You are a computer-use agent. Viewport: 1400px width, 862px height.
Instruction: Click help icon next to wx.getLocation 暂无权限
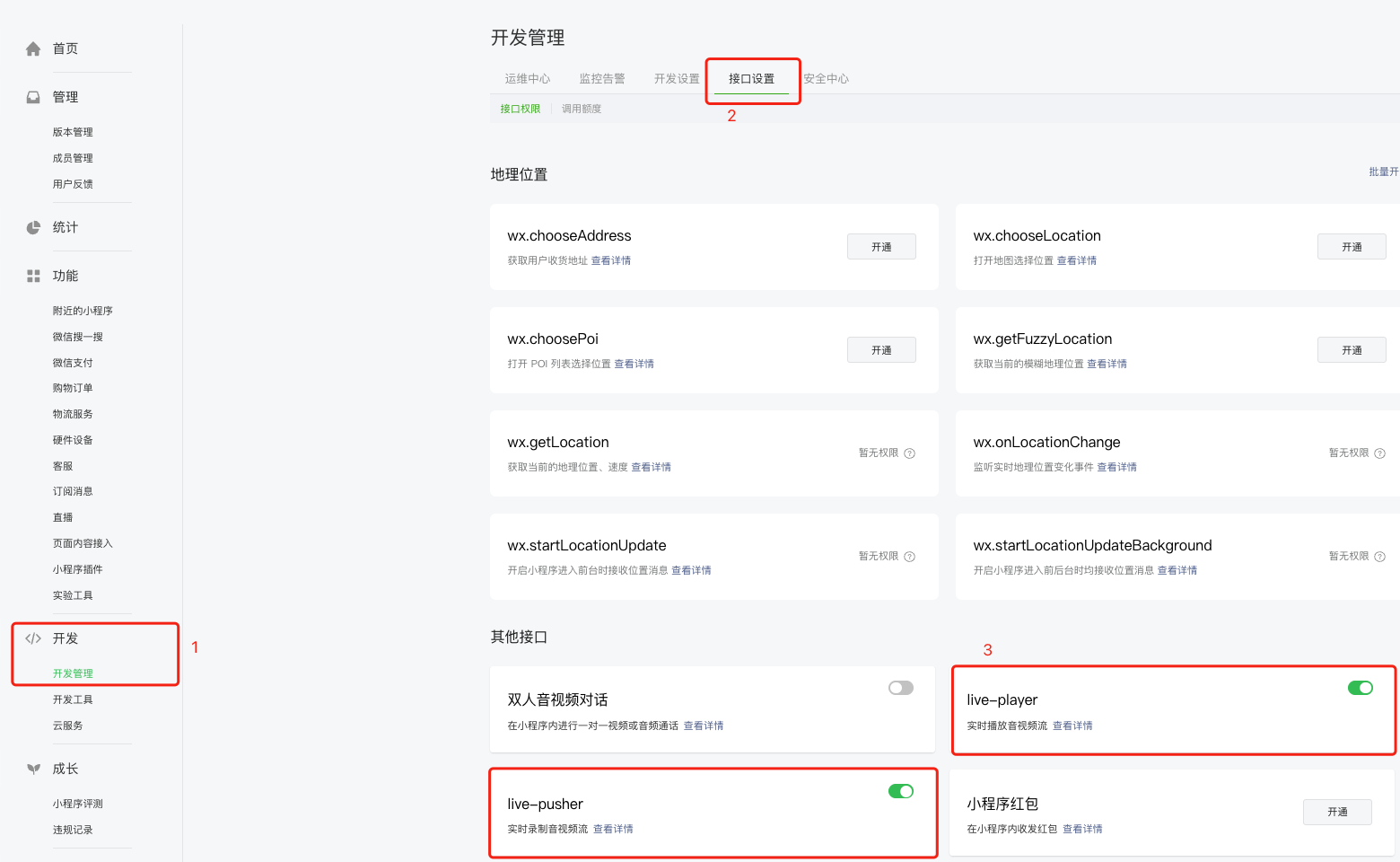[909, 453]
